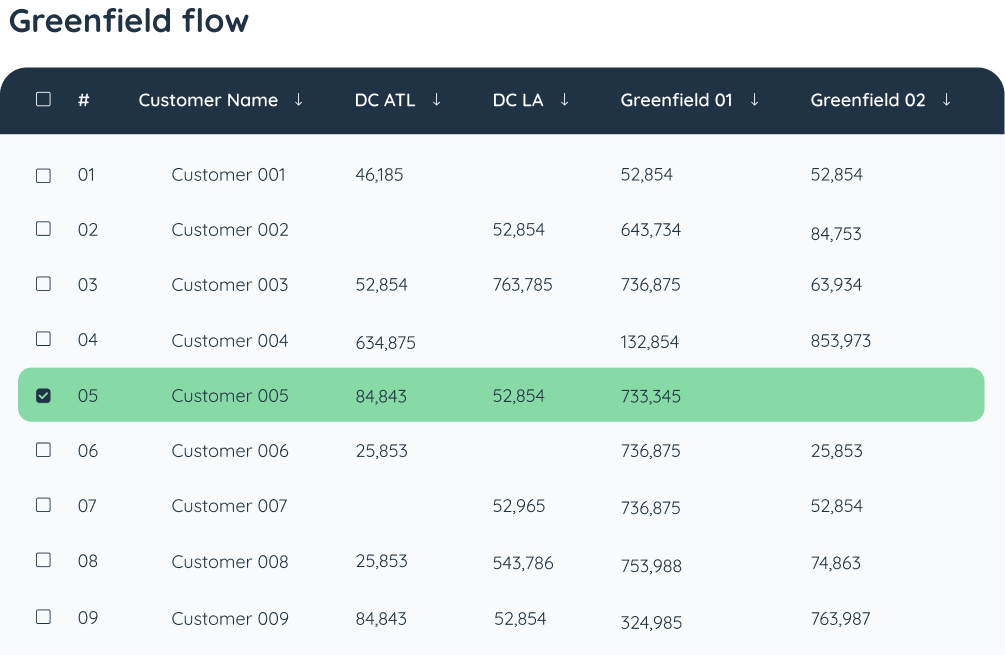Toggle the select-all header checkbox

43,99
